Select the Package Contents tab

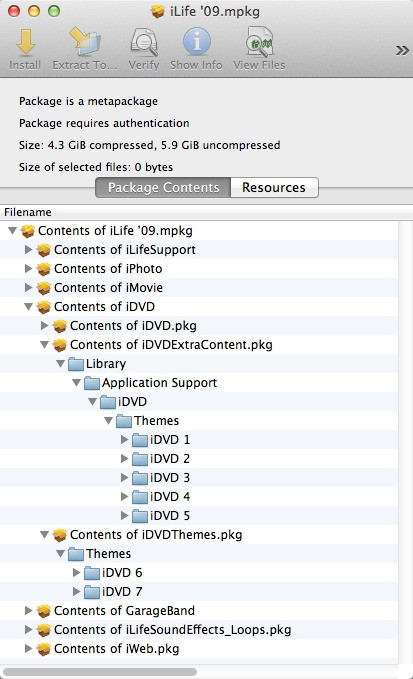click(163, 188)
